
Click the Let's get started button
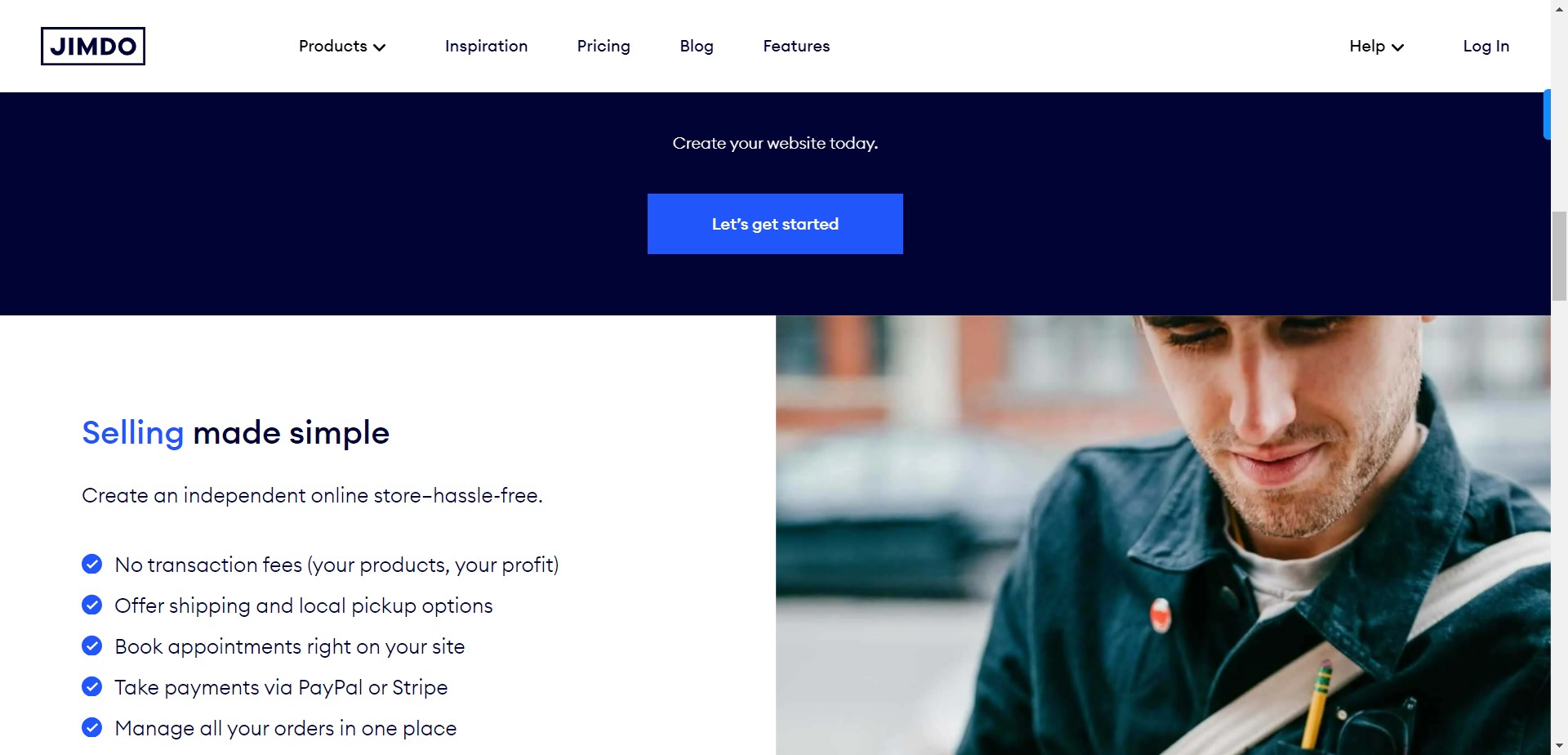coord(775,224)
